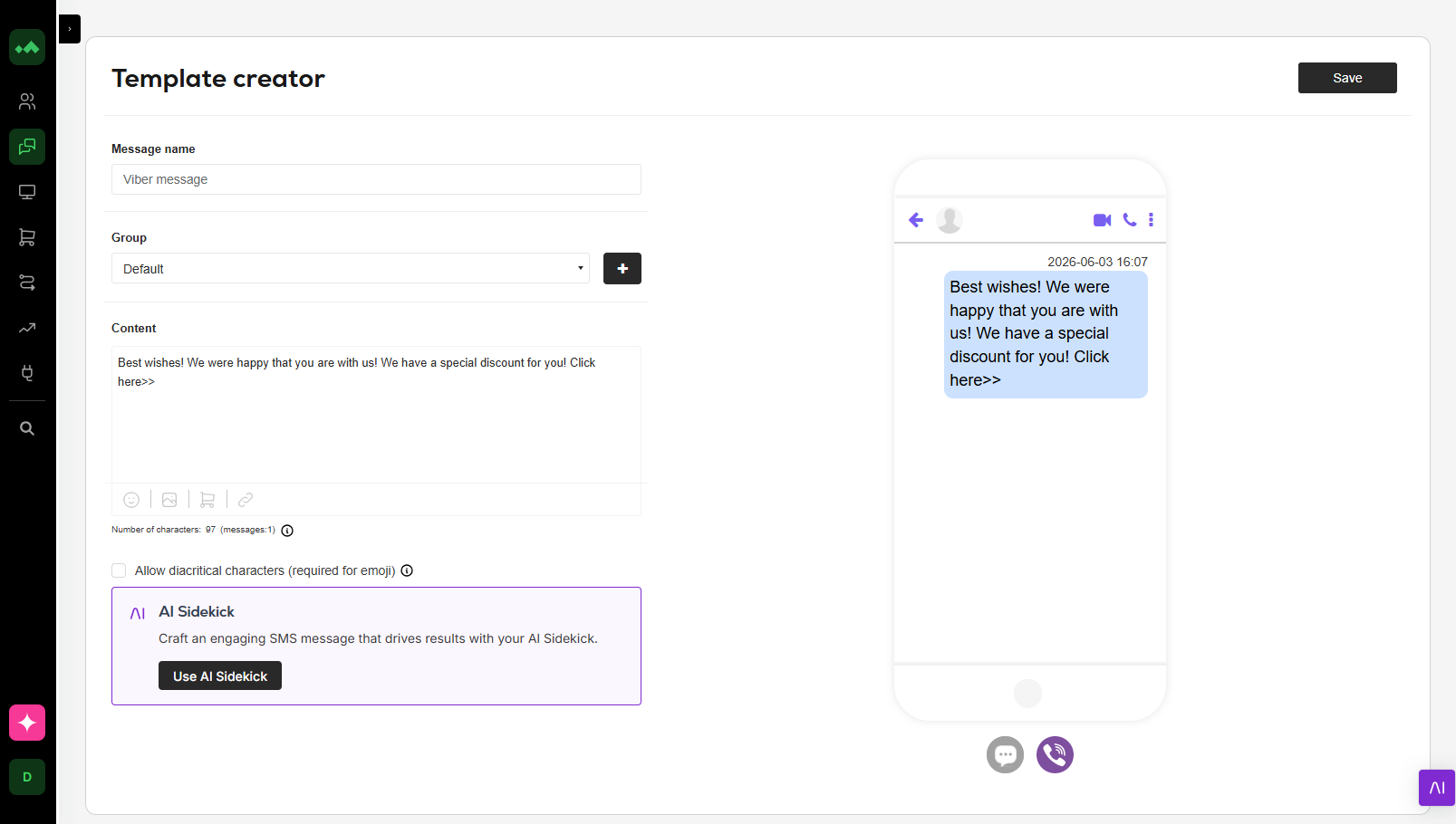This screenshot has width=1456, height=824.
Task: Open the automation flow icon in the sidebar
Action: point(27,283)
